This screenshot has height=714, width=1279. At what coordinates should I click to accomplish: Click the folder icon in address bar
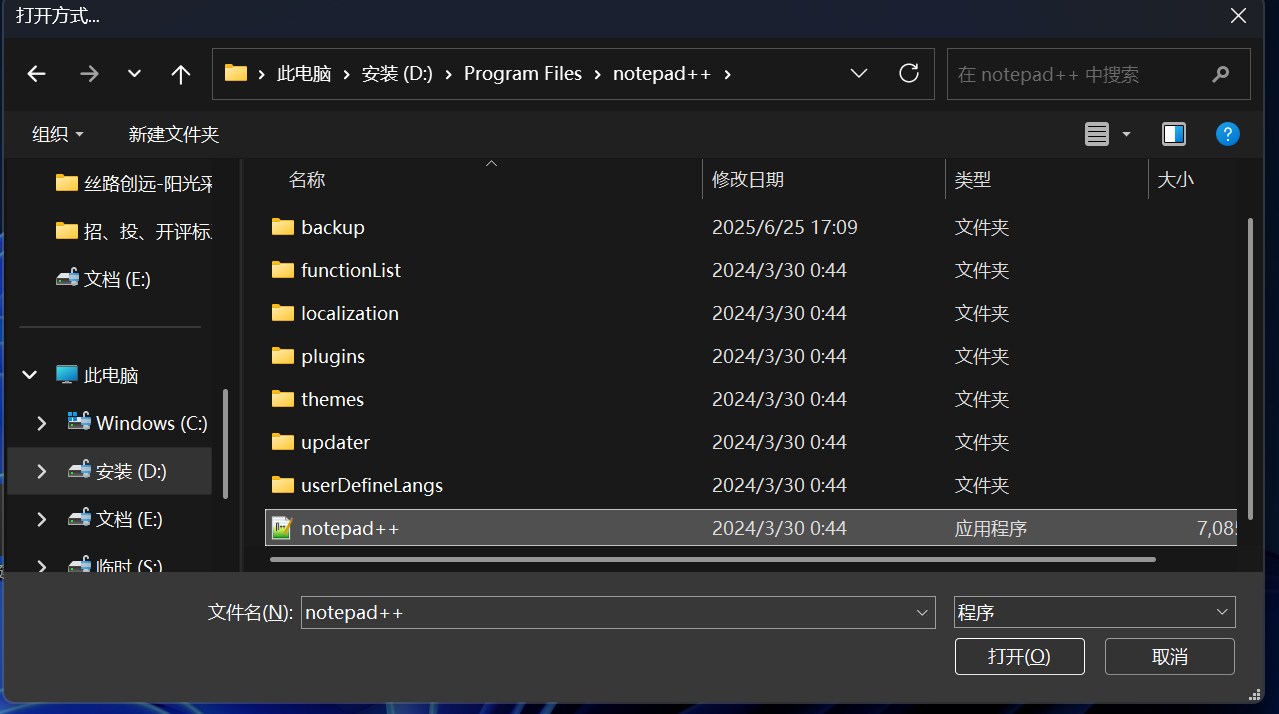[x=236, y=73]
